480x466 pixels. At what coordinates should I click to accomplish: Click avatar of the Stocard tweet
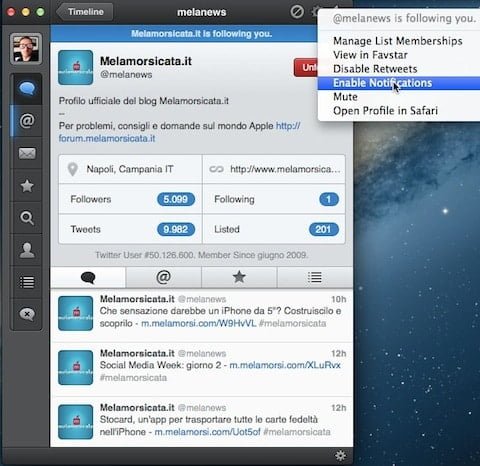[x=76, y=422]
